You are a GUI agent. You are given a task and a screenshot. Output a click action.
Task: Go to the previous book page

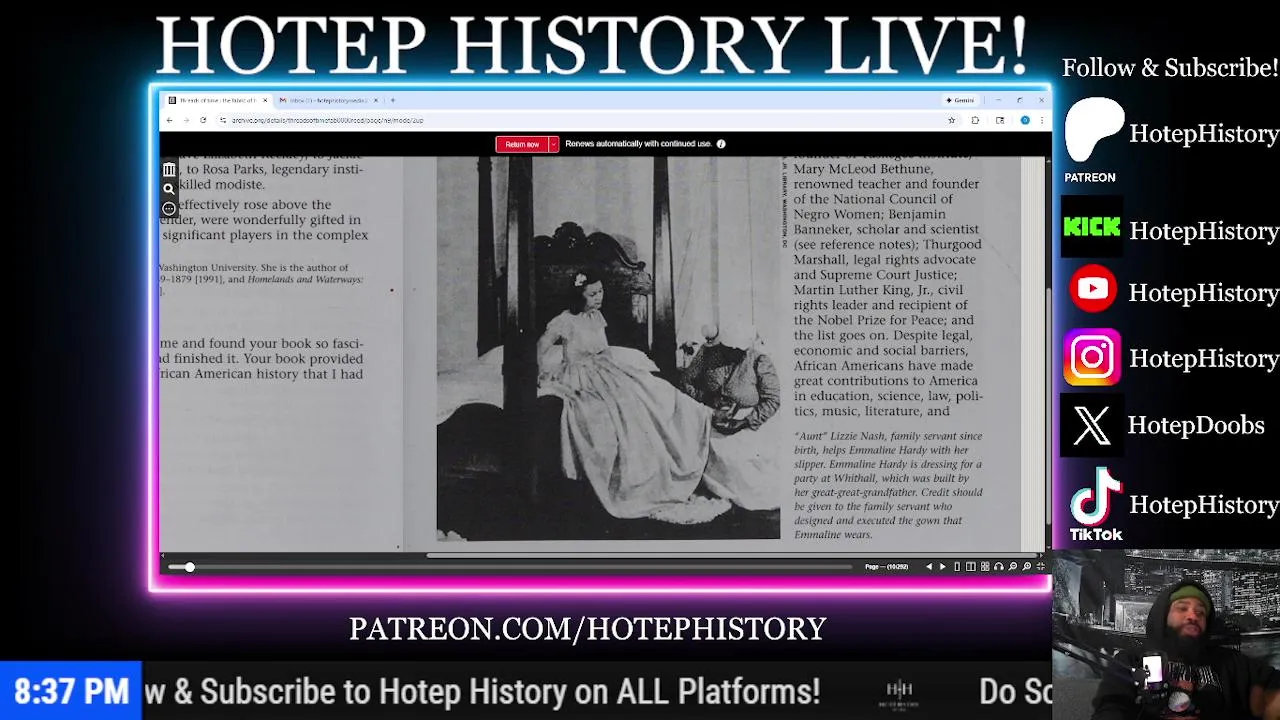[x=928, y=567]
